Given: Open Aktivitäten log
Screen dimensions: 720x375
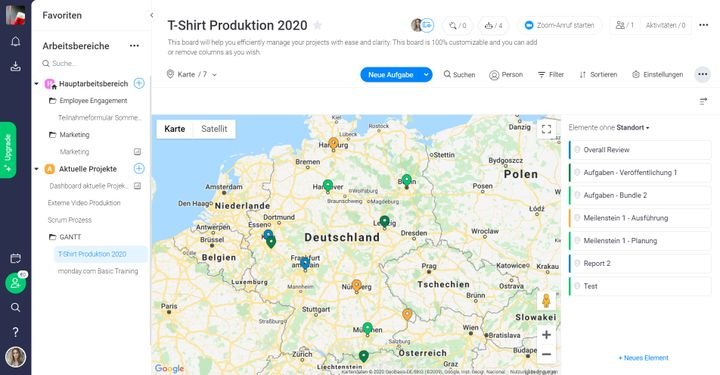Looking at the screenshot, I should tap(665, 26).
